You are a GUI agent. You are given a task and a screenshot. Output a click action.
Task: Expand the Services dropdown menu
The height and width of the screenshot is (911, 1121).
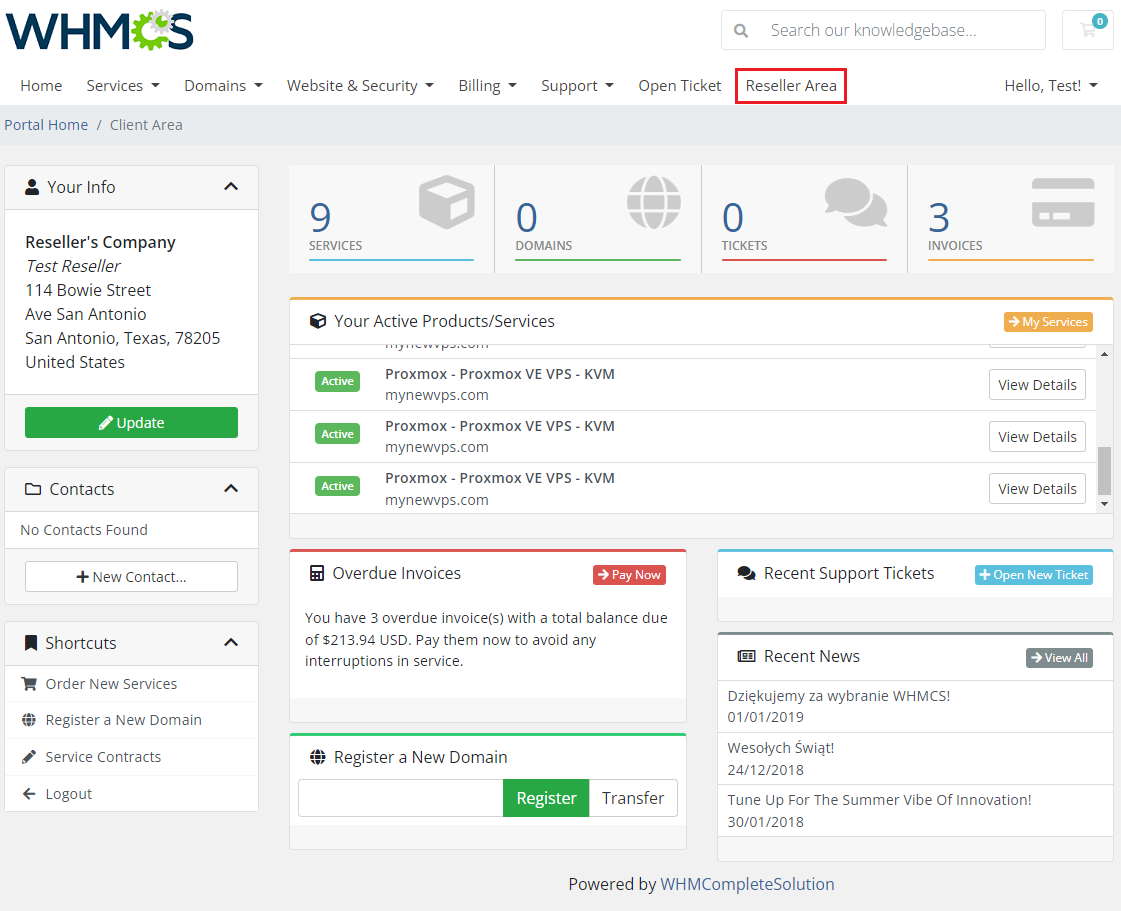(123, 86)
